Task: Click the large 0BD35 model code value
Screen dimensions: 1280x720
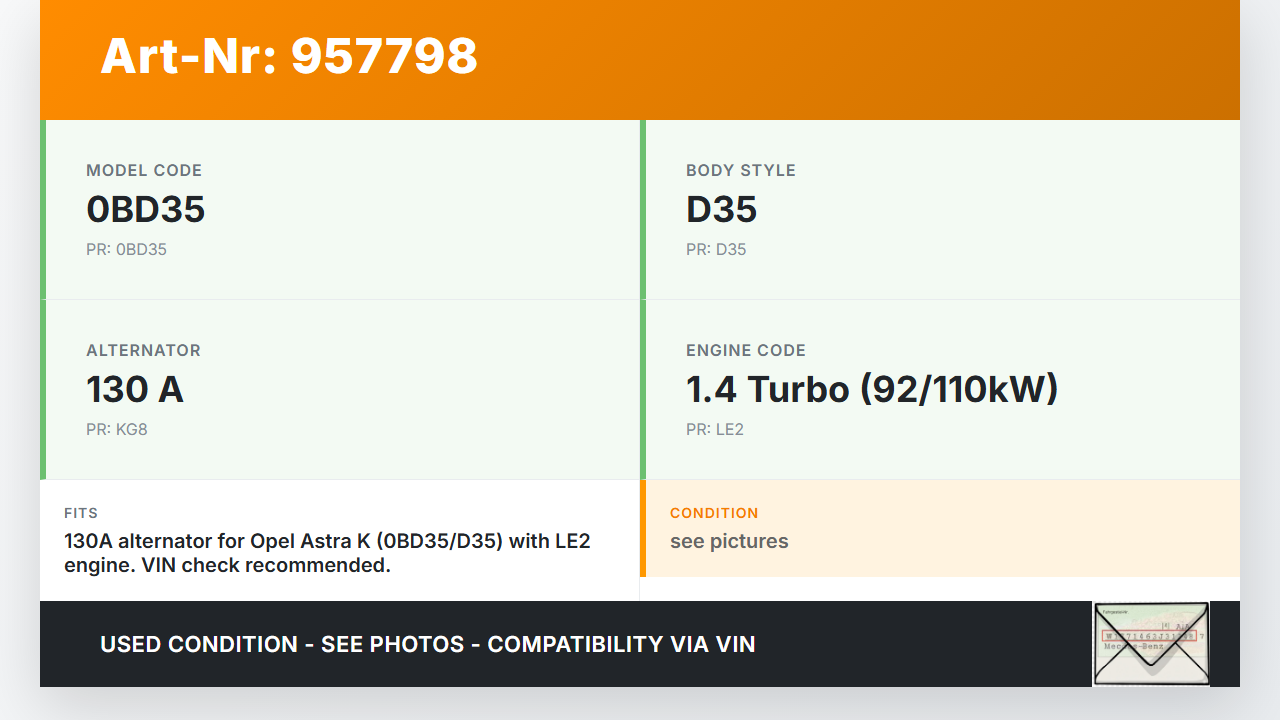Action: tap(146, 209)
